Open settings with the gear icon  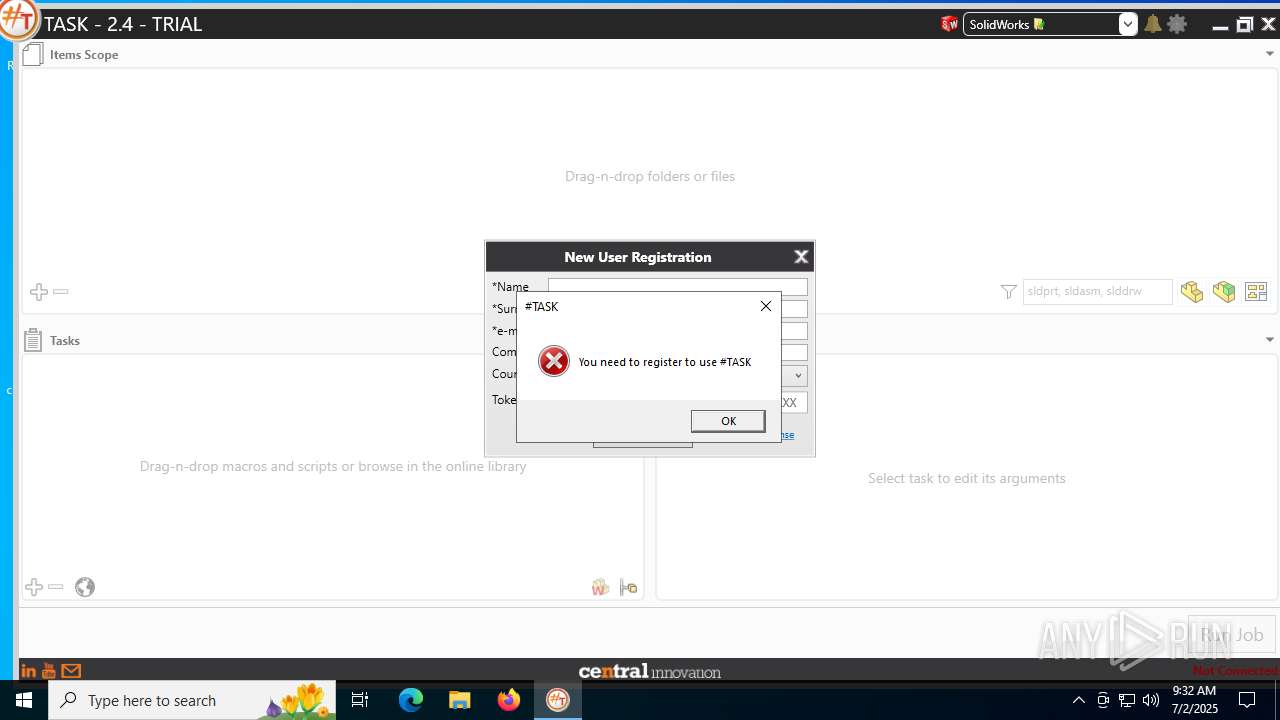1177,24
